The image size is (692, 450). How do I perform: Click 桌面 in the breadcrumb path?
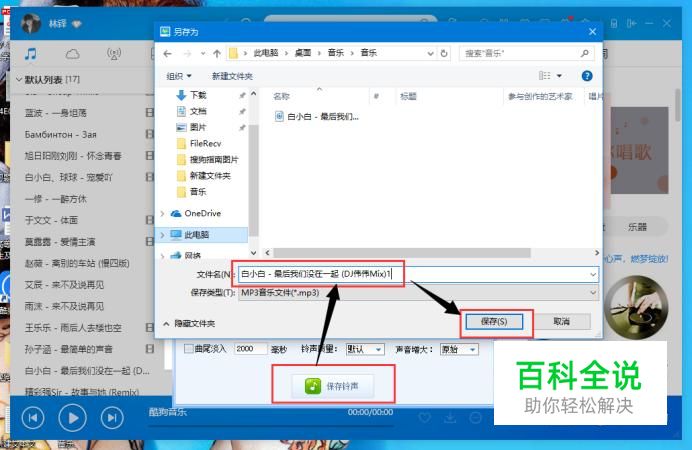303,53
